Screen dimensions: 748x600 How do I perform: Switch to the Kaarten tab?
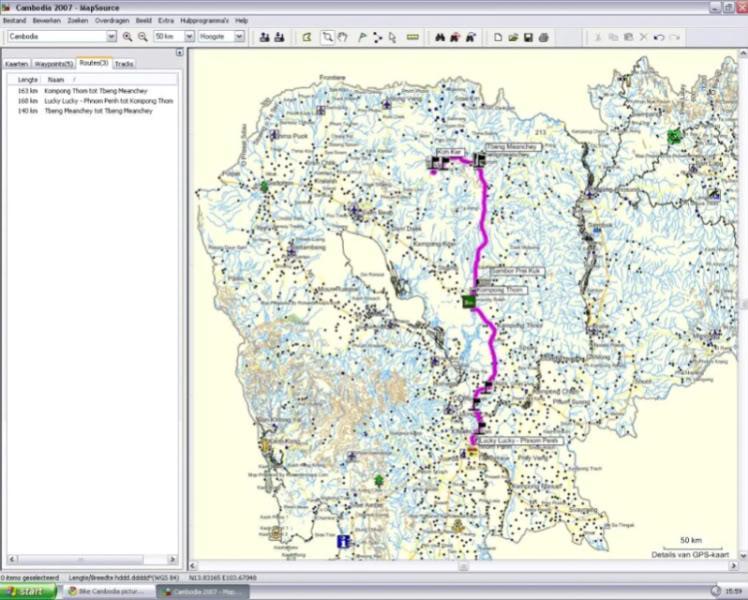coord(17,64)
